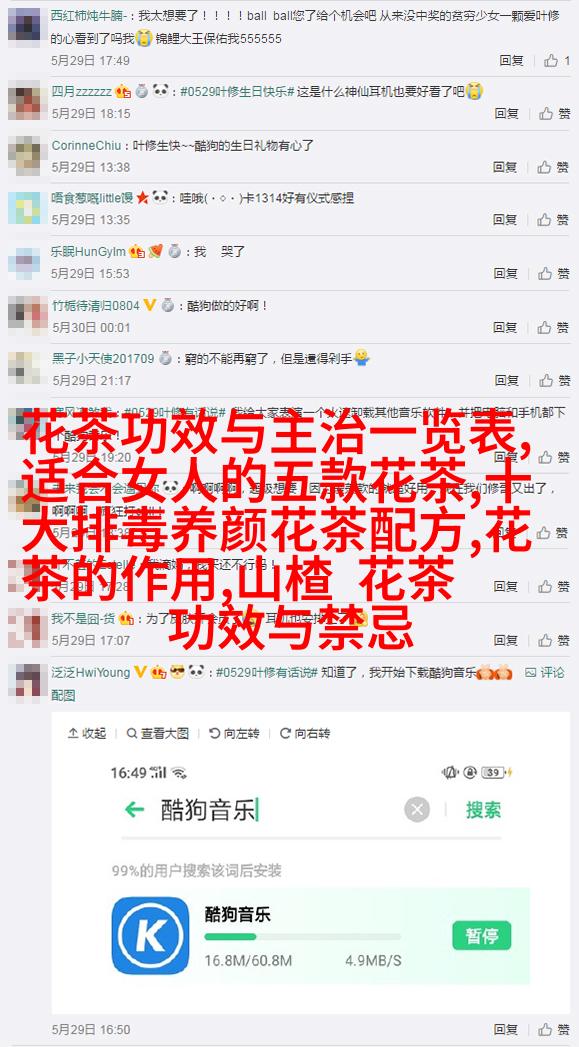Click the clear search text X icon
Viewport: 579px width, 1047px height.
tap(417, 811)
